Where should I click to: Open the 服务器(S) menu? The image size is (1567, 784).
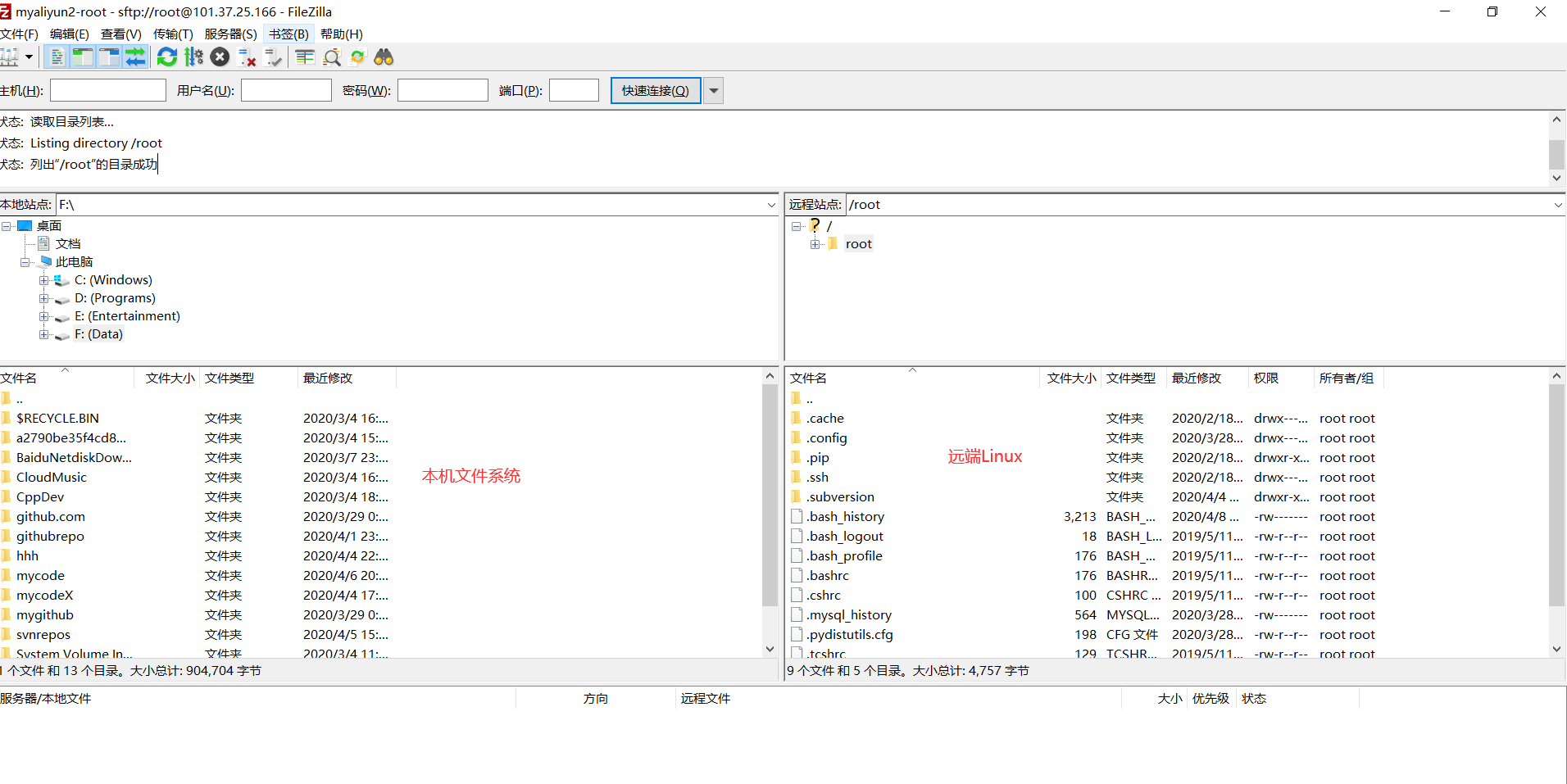230,34
